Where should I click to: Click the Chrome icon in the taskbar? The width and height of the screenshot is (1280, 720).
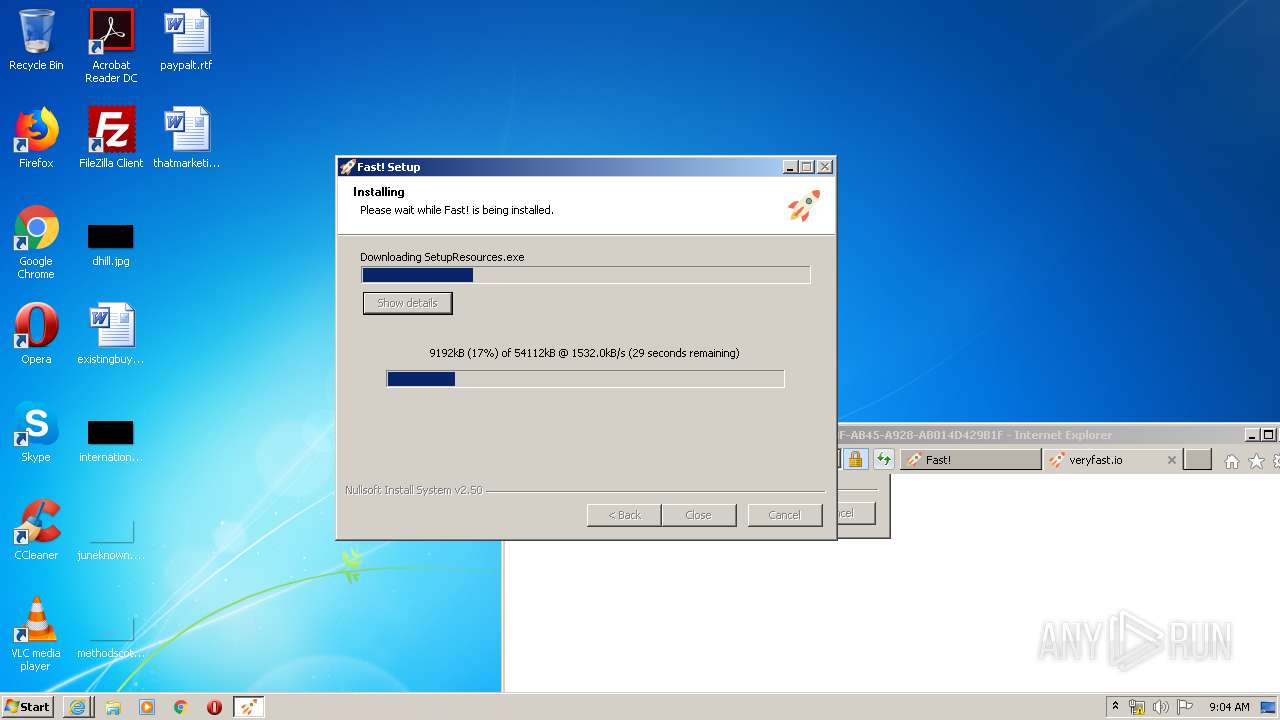(x=181, y=707)
